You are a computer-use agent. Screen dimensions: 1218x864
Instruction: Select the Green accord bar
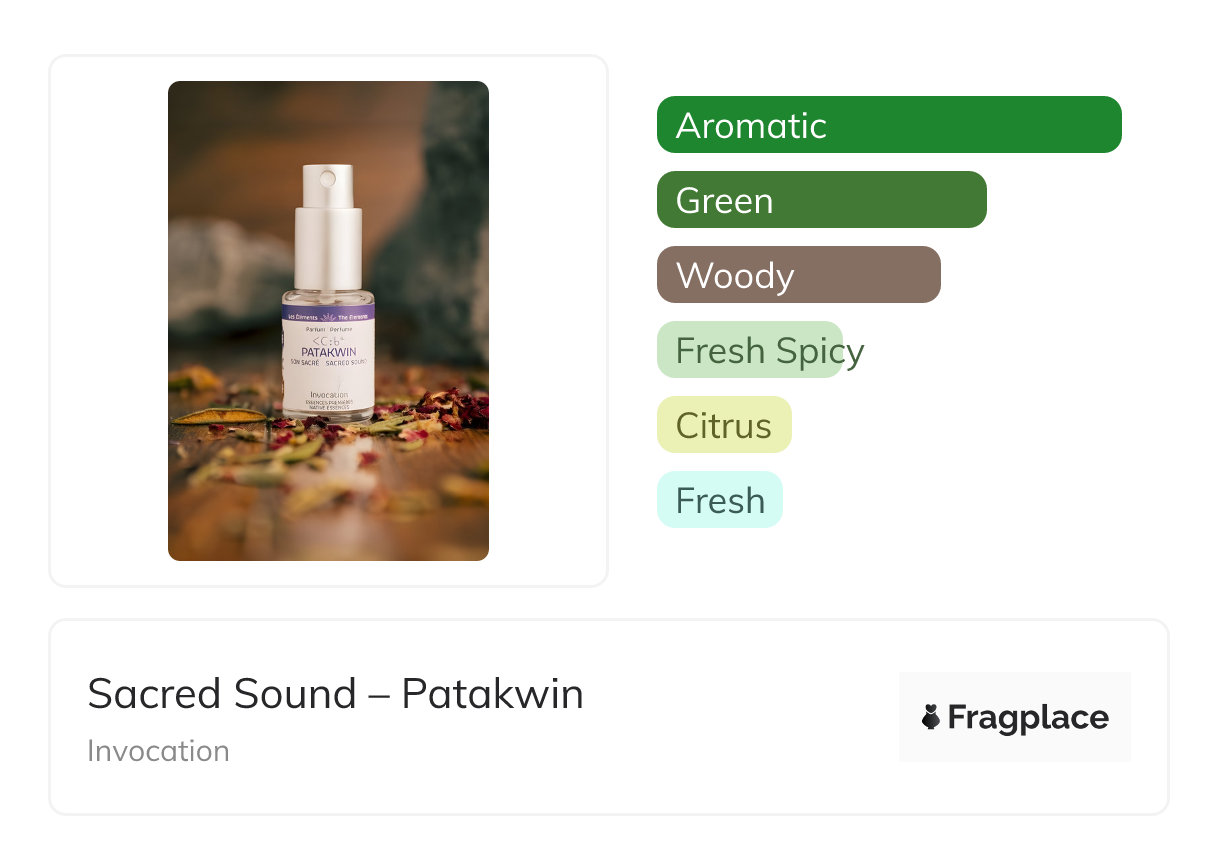tap(821, 200)
